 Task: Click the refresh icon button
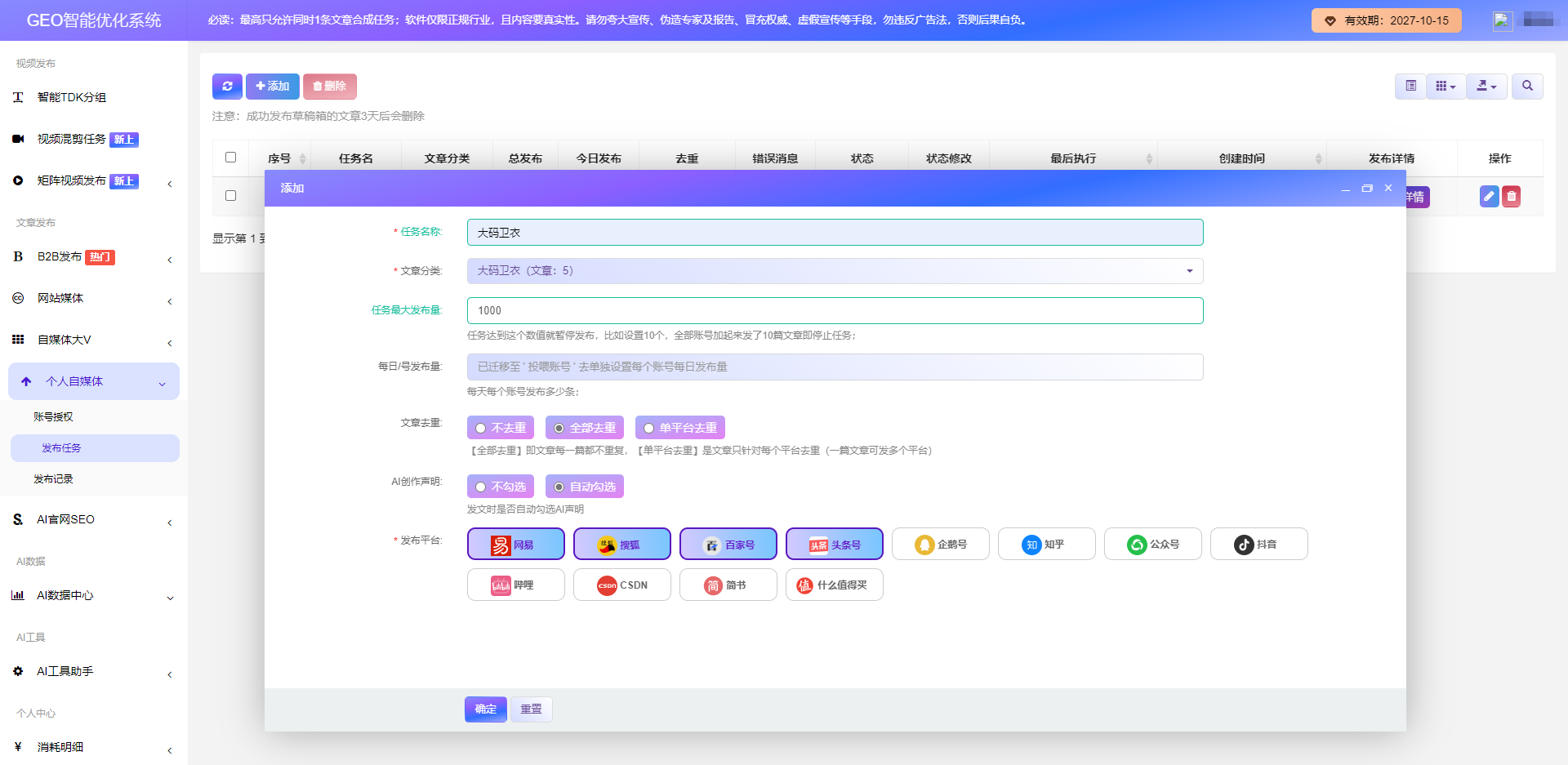[x=227, y=86]
